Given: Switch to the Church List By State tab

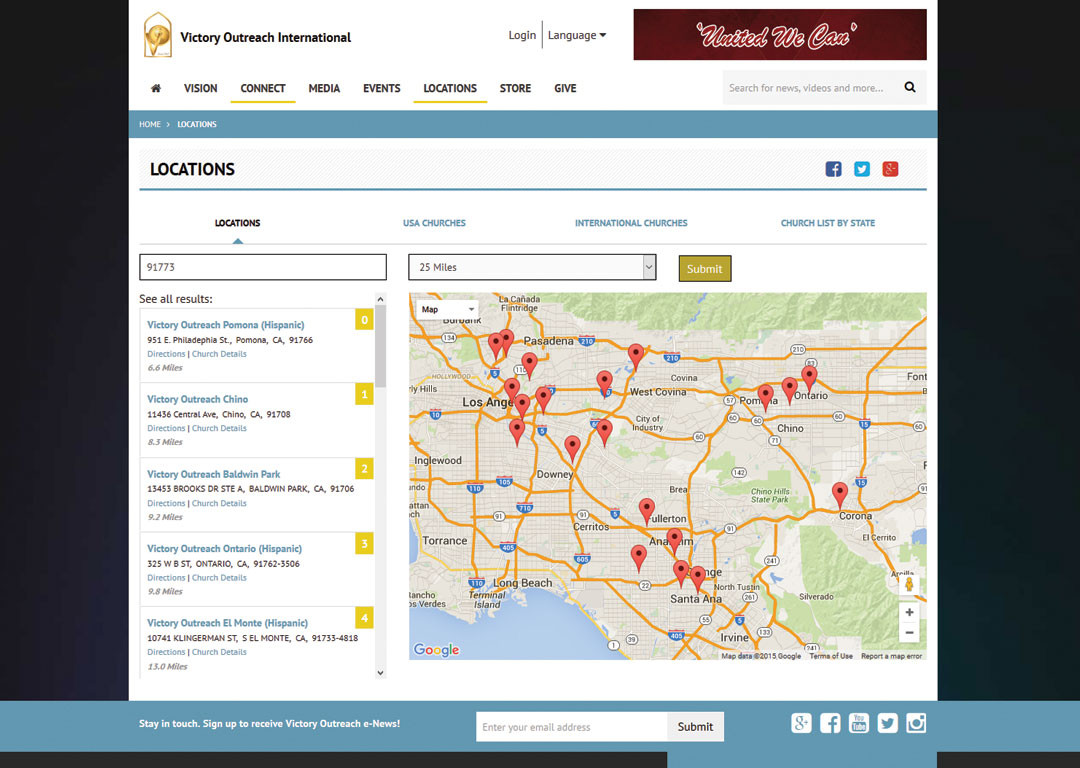Looking at the screenshot, I should [x=828, y=223].
